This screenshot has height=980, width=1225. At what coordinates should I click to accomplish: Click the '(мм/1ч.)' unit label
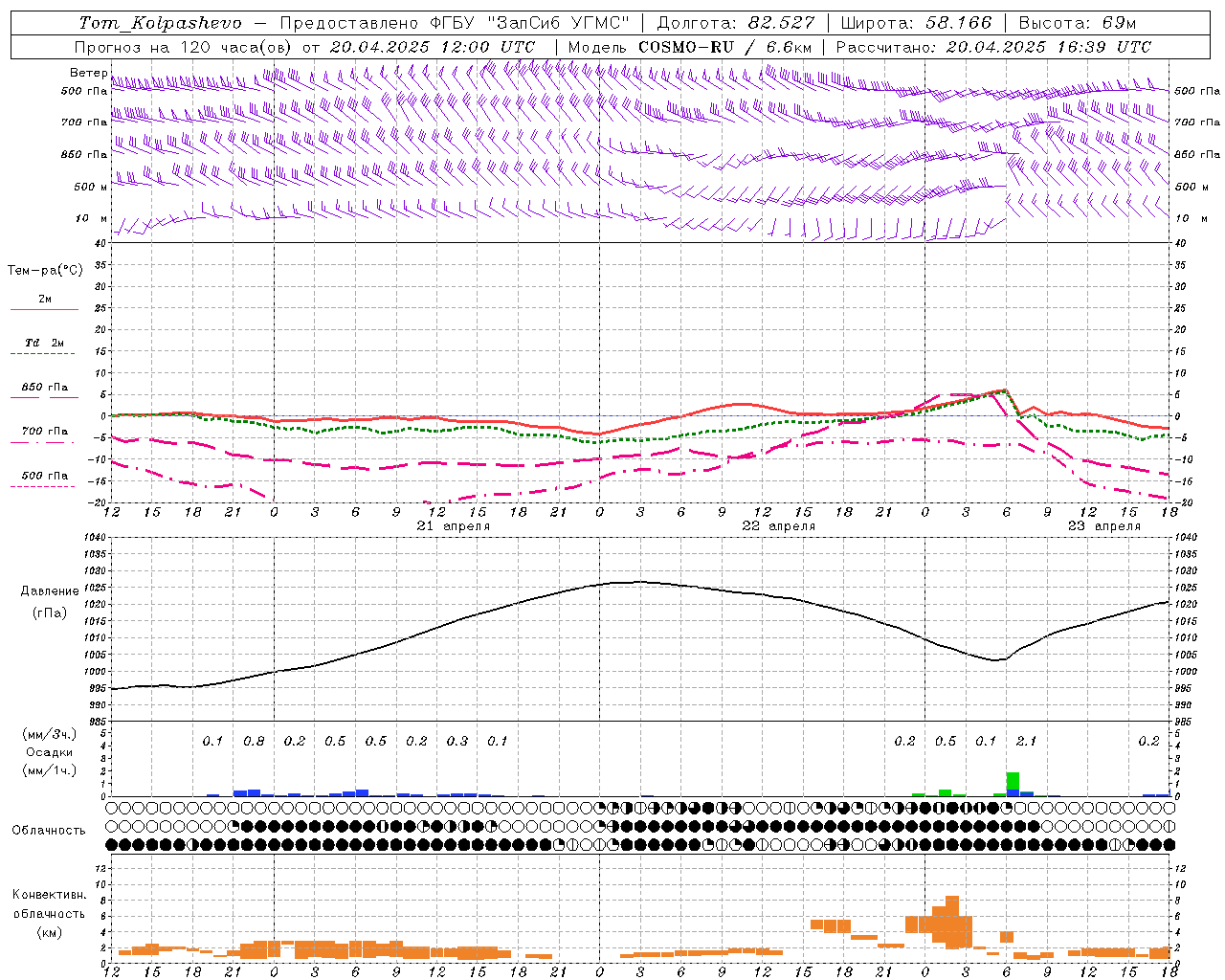tap(50, 770)
